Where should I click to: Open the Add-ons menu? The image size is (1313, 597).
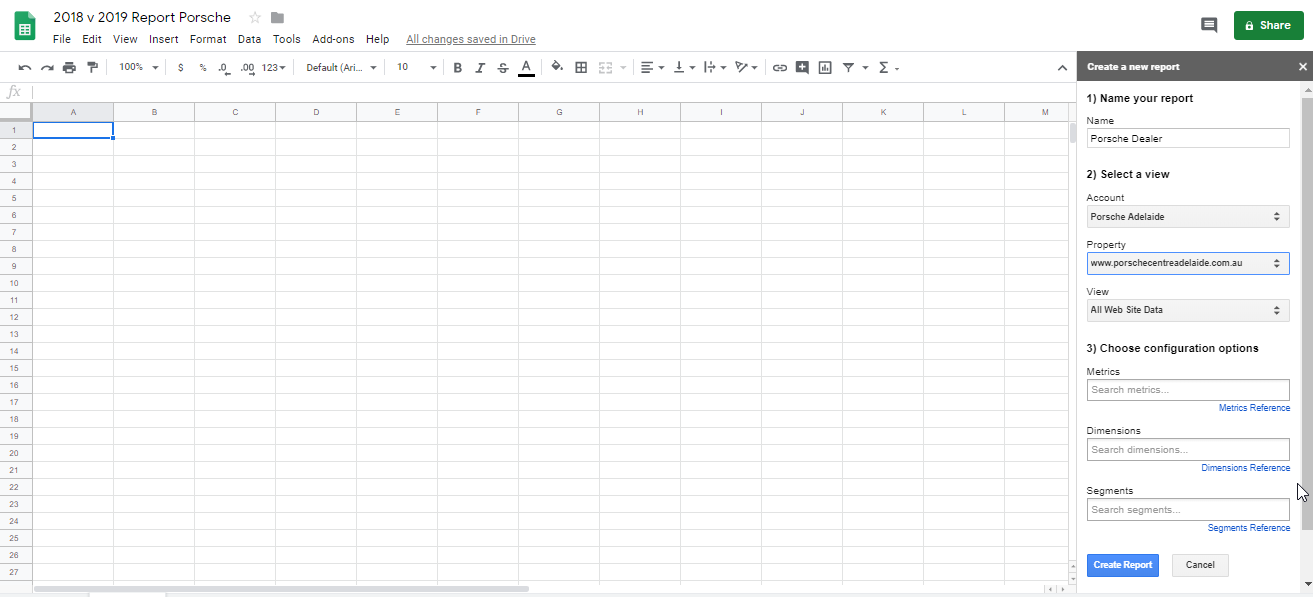click(333, 39)
